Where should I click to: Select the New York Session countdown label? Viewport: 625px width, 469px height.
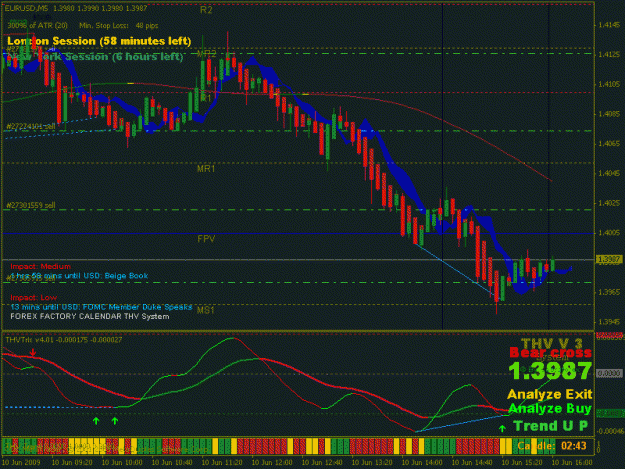point(95,57)
